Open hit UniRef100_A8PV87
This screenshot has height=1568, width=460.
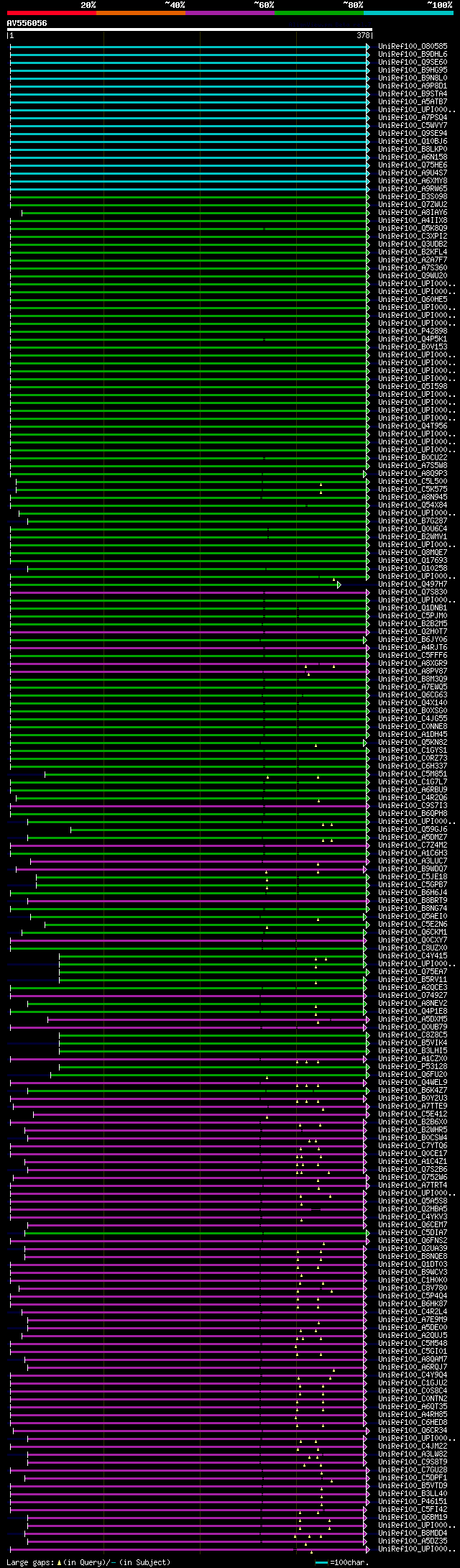(413, 671)
